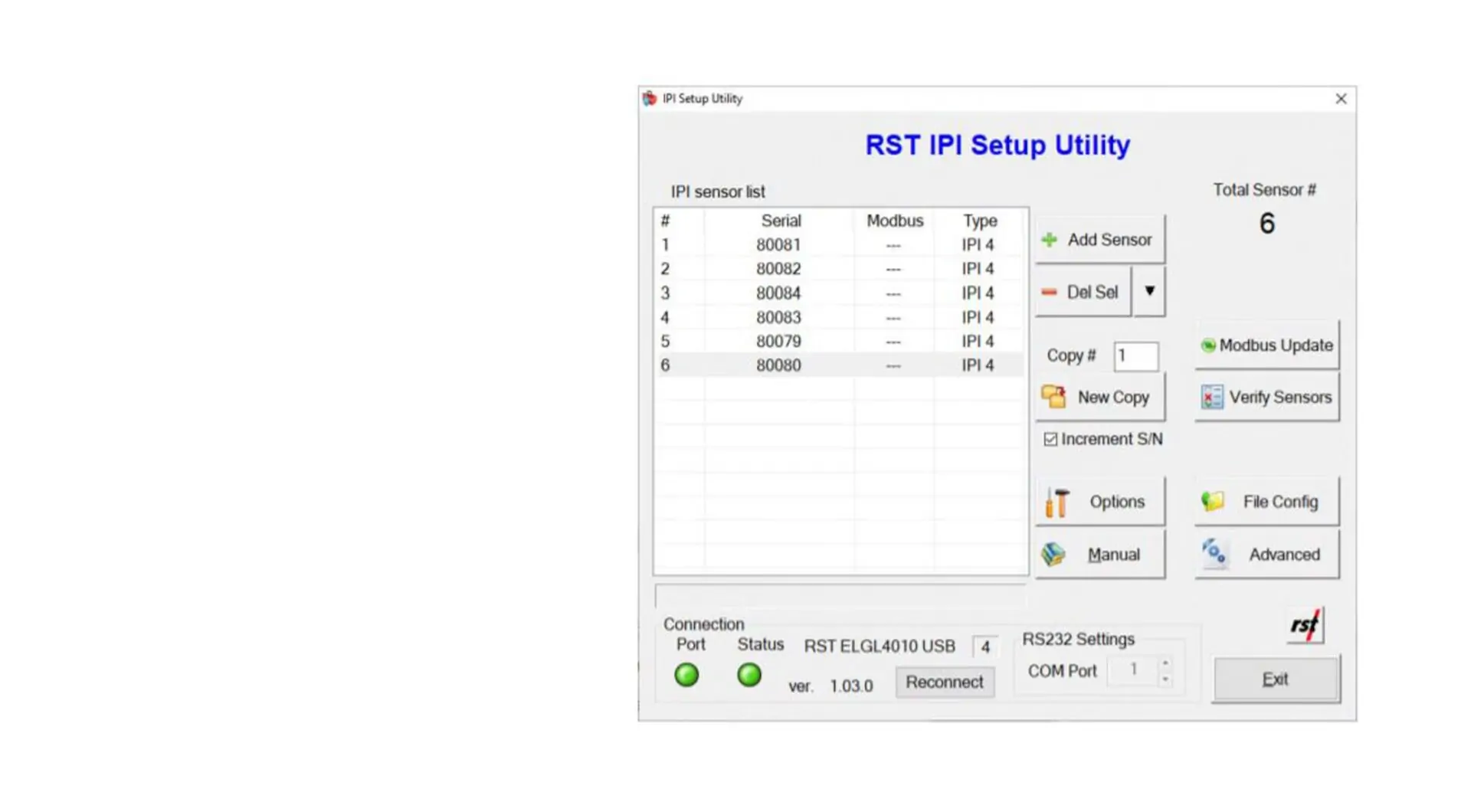Viewport: 1471px width, 812px height.
Task: Click the Manual button label
Action: coord(1114,555)
